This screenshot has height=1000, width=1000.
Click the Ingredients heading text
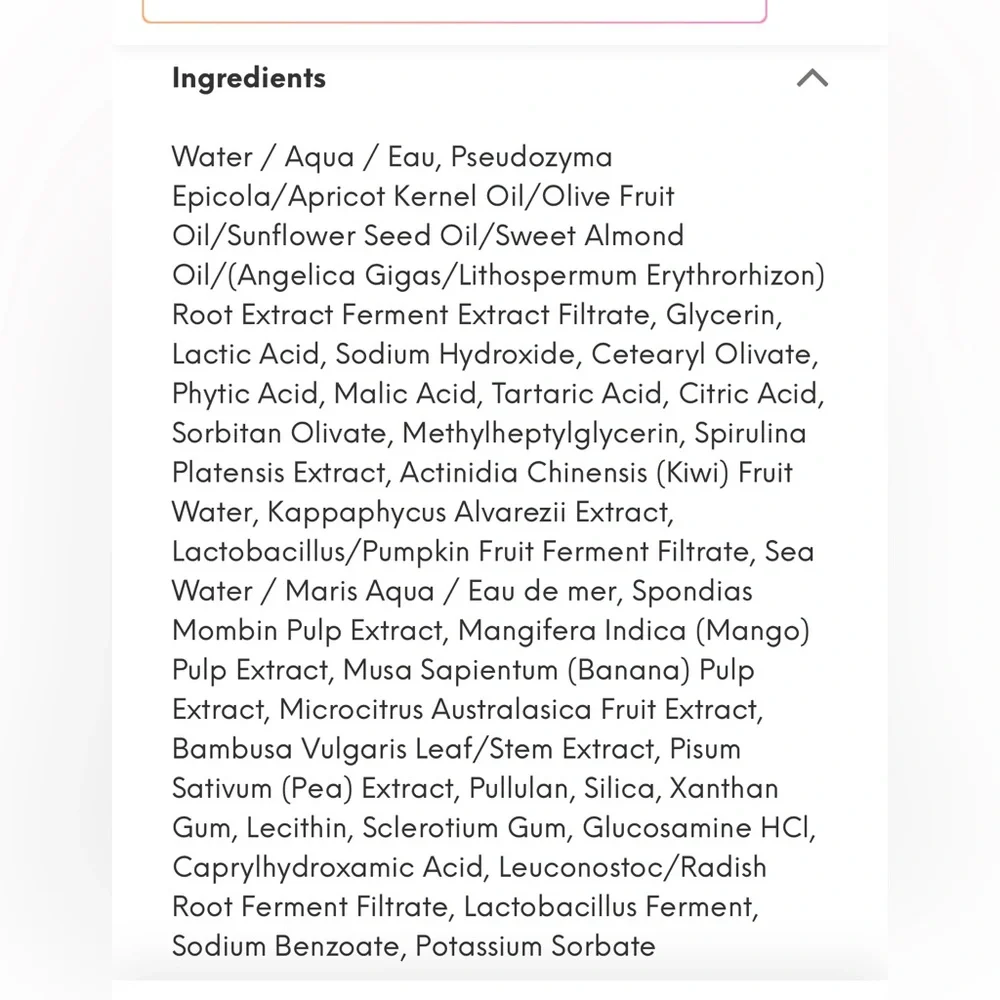pyautogui.click(x=249, y=78)
